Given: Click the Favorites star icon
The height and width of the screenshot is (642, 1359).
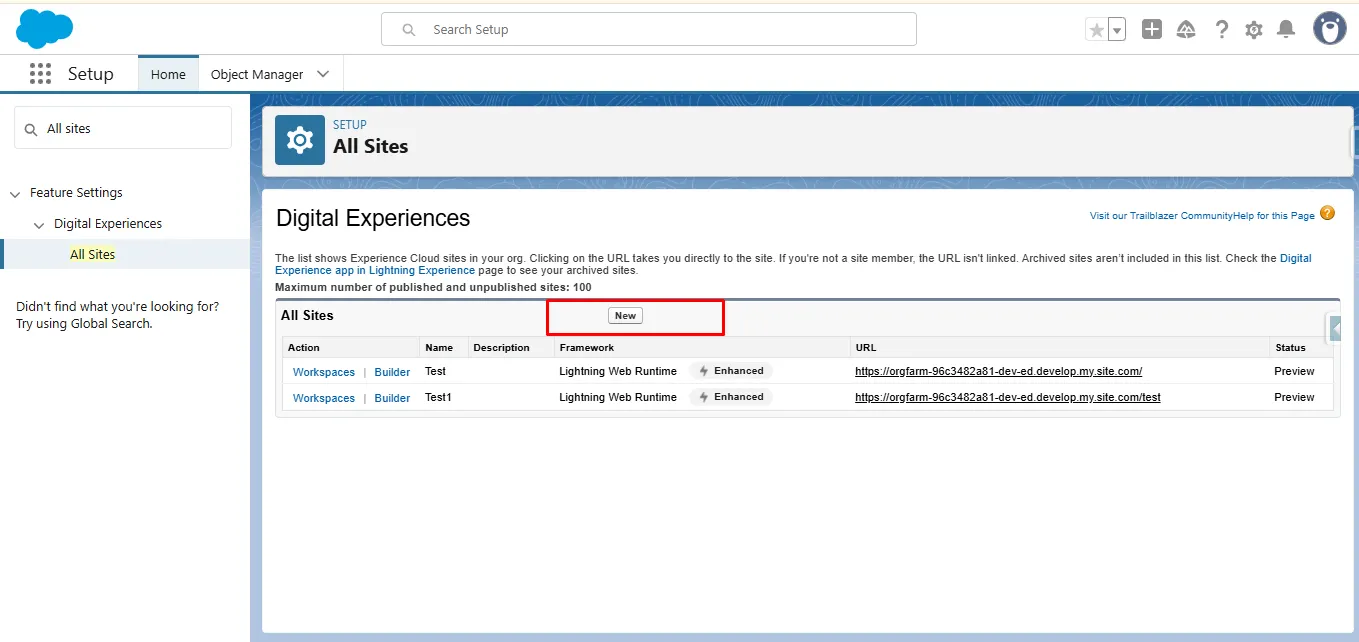Looking at the screenshot, I should pos(1097,30).
